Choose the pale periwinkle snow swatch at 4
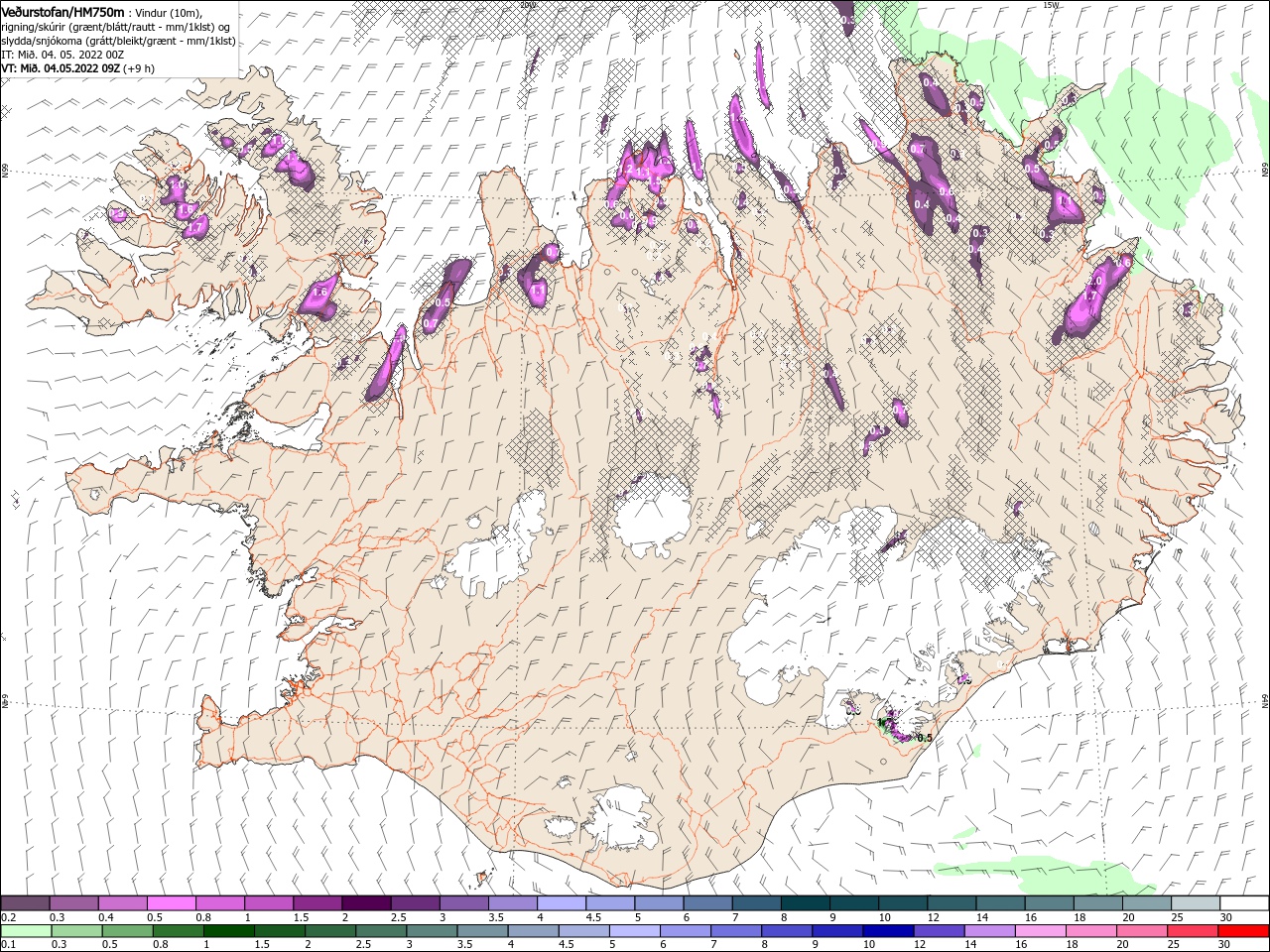 (561, 903)
